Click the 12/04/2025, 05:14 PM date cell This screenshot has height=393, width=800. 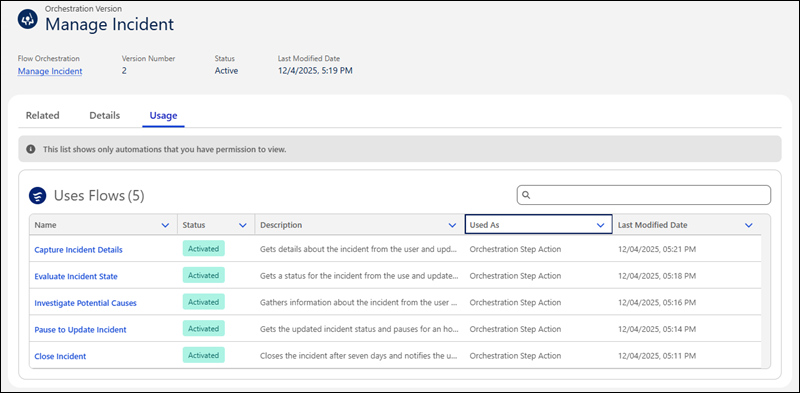pyautogui.click(x=657, y=329)
